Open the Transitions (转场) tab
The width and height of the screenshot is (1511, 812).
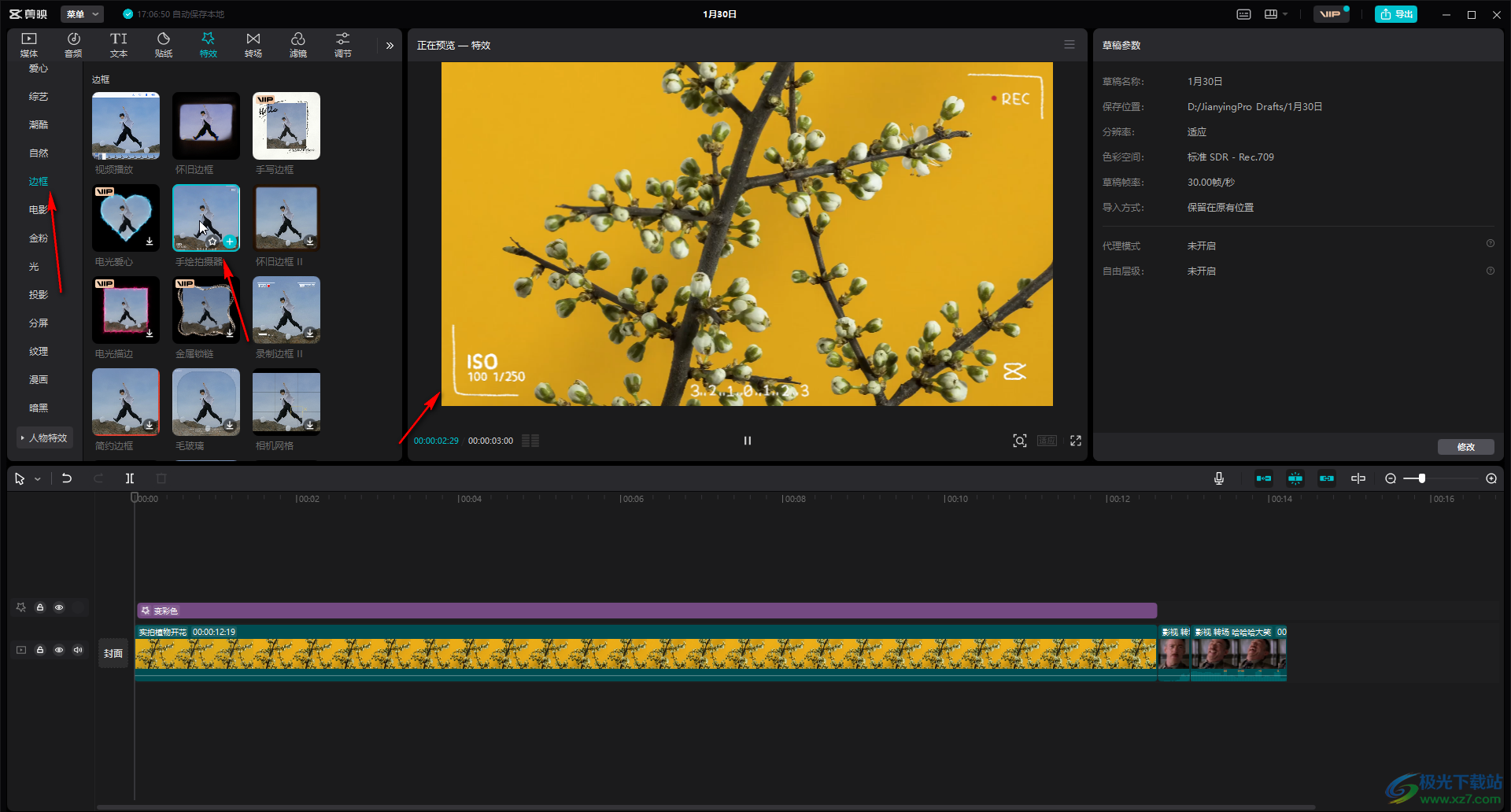[x=253, y=45]
